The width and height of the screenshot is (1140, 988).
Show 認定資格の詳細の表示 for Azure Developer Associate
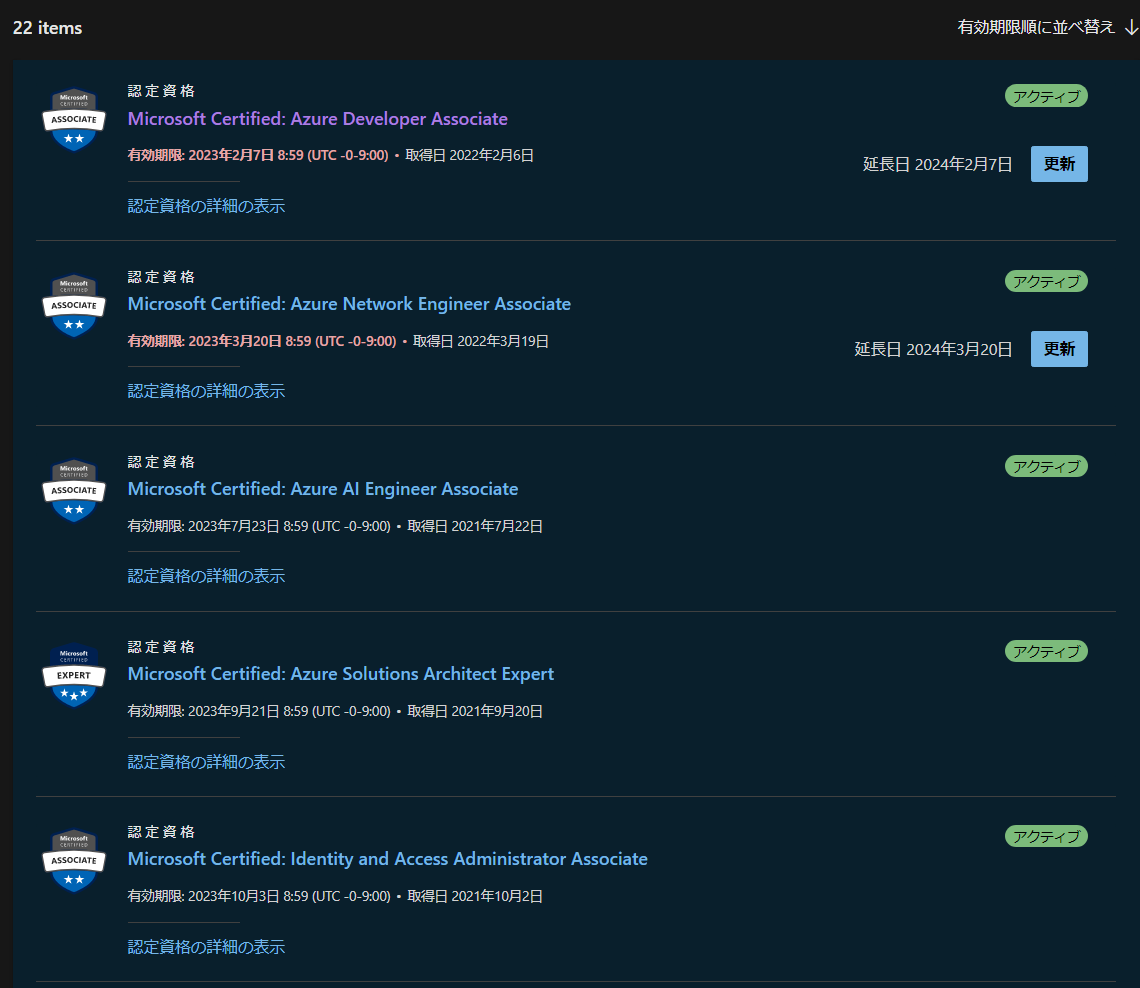[x=206, y=206]
